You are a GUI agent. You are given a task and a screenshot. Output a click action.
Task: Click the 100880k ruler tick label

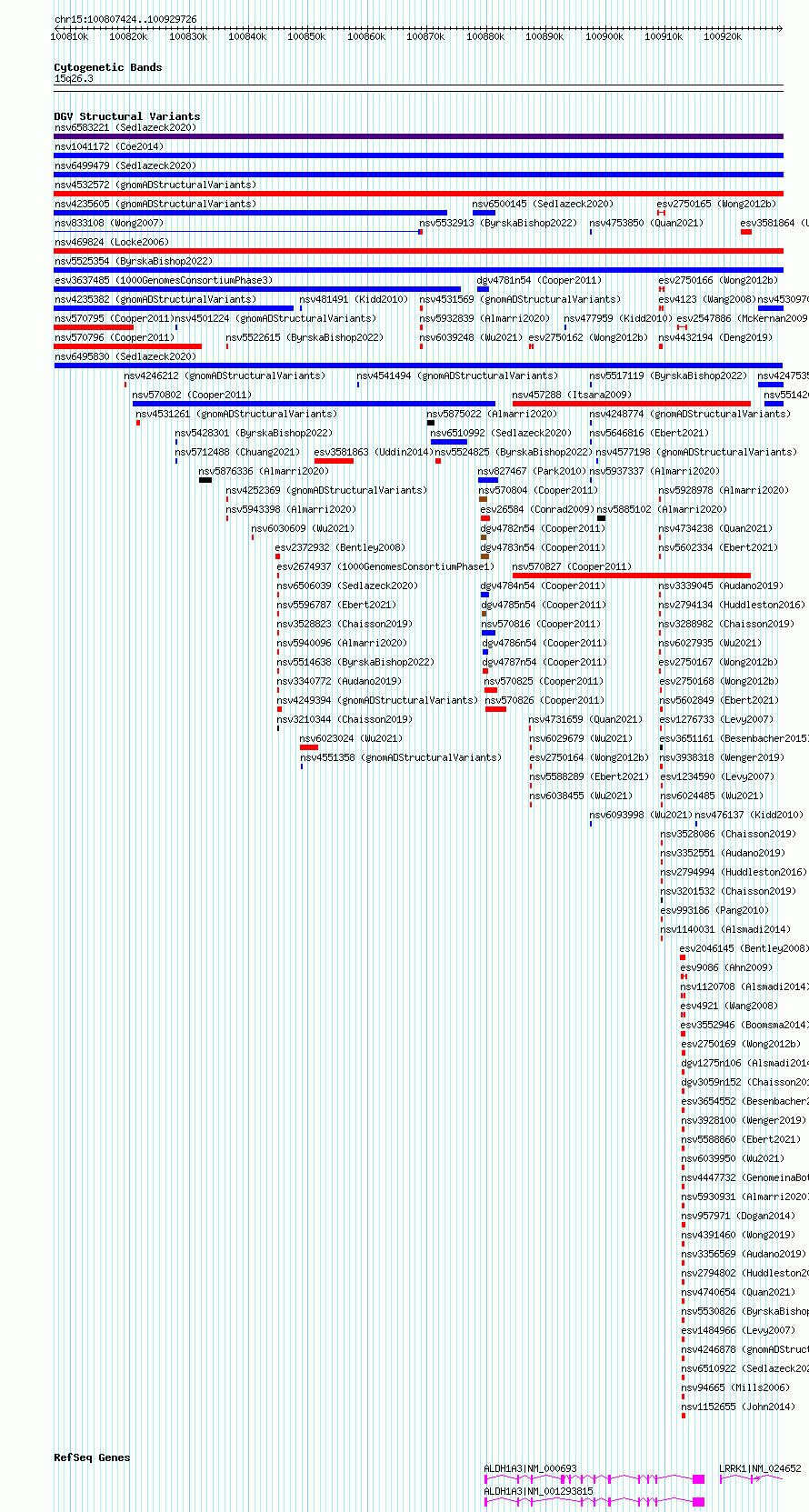coord(485,36)
